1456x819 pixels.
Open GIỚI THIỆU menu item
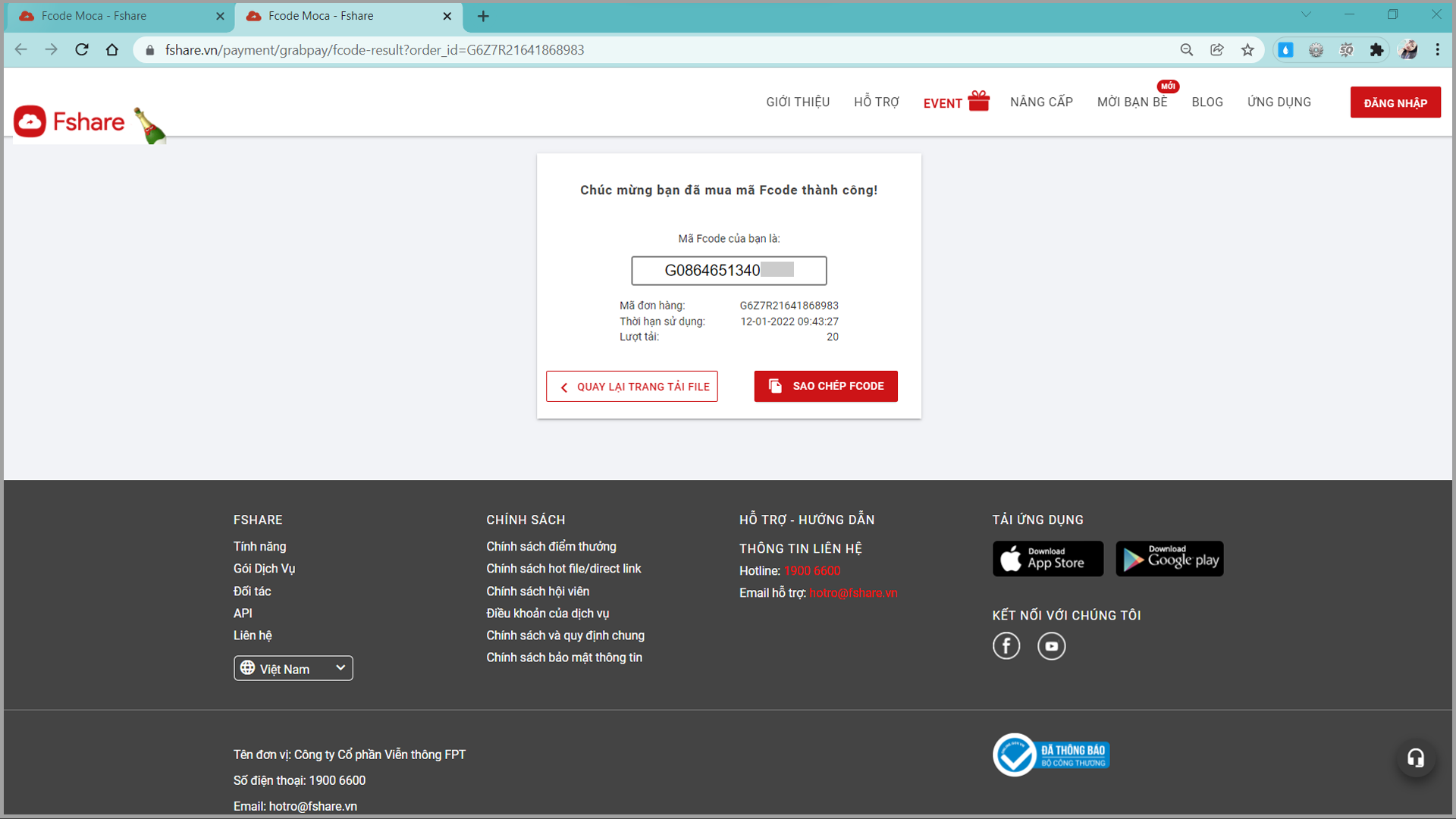click(x=798, y=102)
